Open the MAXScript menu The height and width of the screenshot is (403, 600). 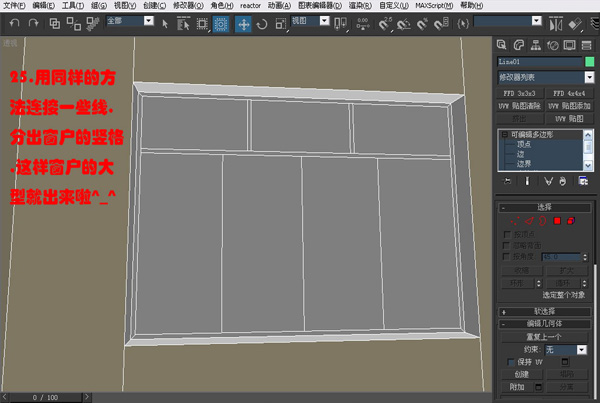(x=434, y=6)
